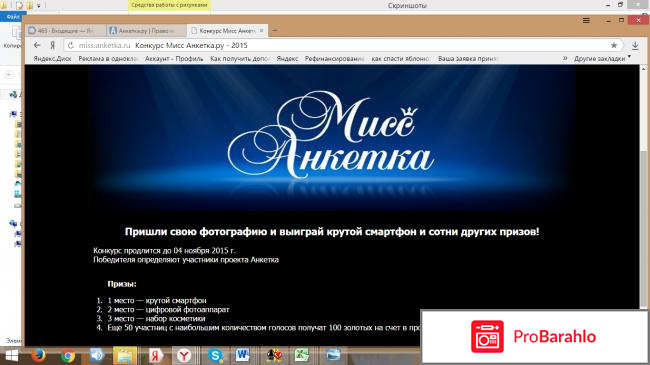Add a new browser tab
Image resolution: width=650 pixels, height=365 pixels.
[x=274, y=30]
